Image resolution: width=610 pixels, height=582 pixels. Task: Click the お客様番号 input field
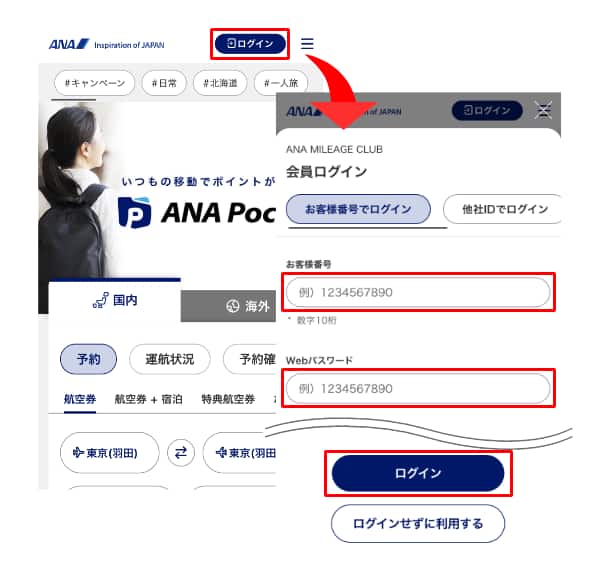tap(418, 292)
